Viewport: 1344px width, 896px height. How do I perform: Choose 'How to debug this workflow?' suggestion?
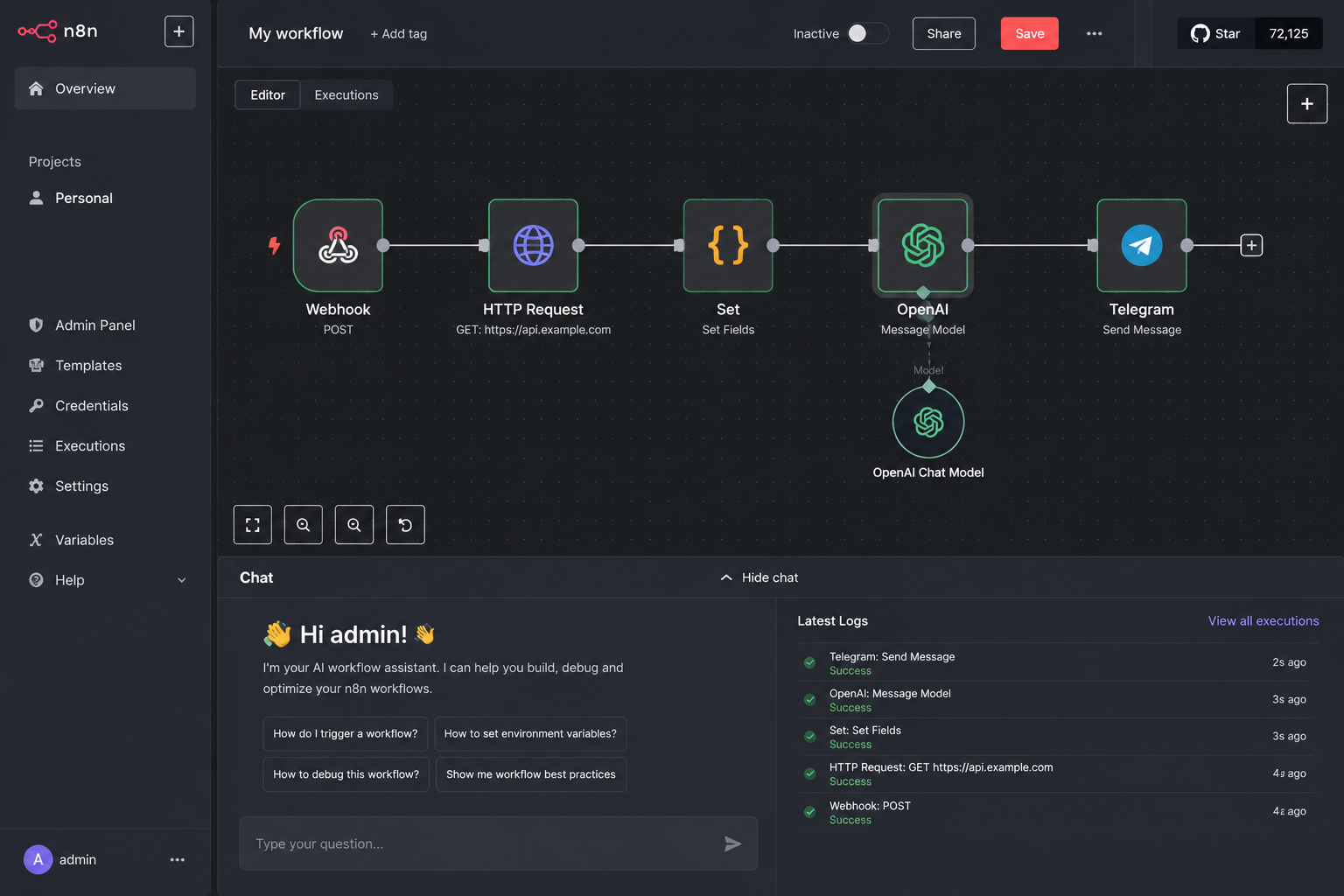pos(346,774)
